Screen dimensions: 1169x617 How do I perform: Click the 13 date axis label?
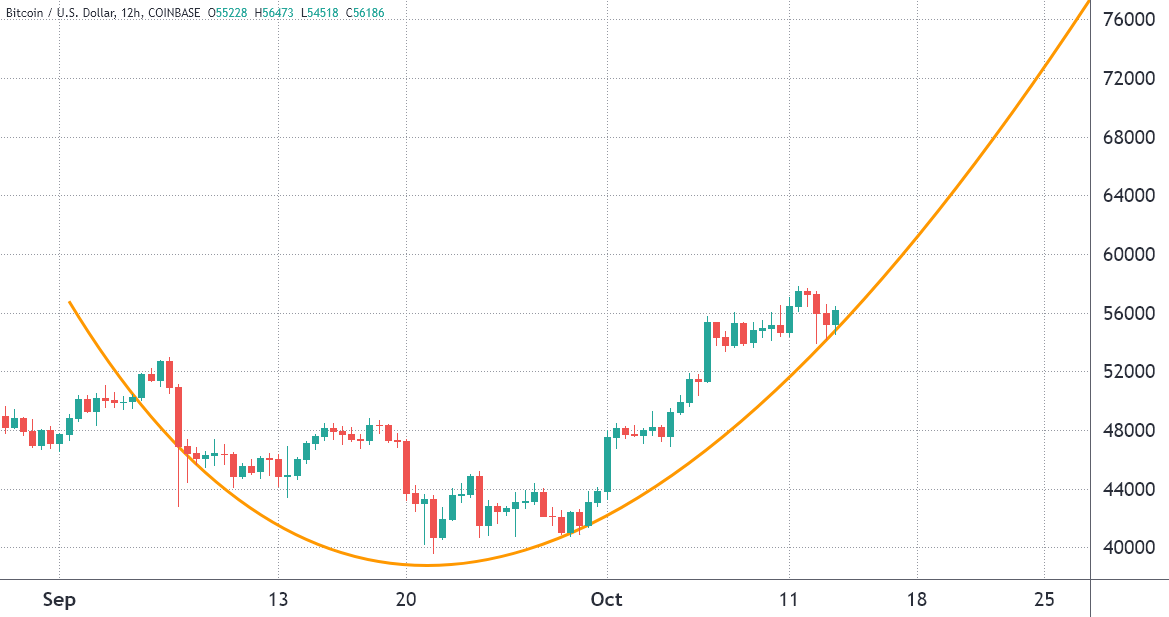pos(278,600)
